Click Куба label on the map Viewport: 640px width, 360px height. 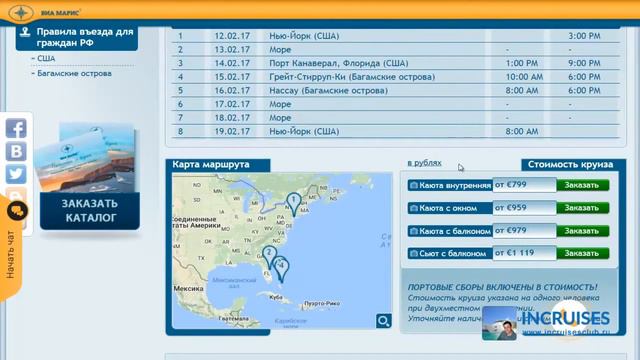tap(276, 297)
